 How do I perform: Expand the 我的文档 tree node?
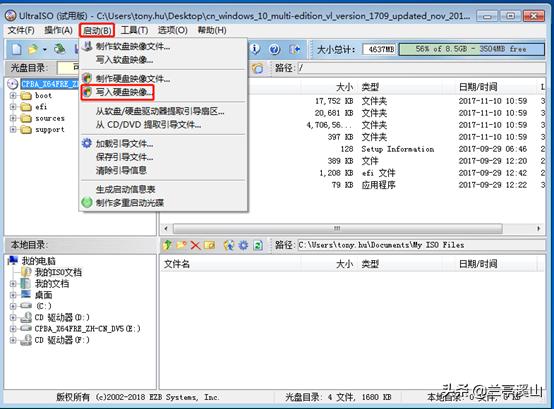coord(13,284)
